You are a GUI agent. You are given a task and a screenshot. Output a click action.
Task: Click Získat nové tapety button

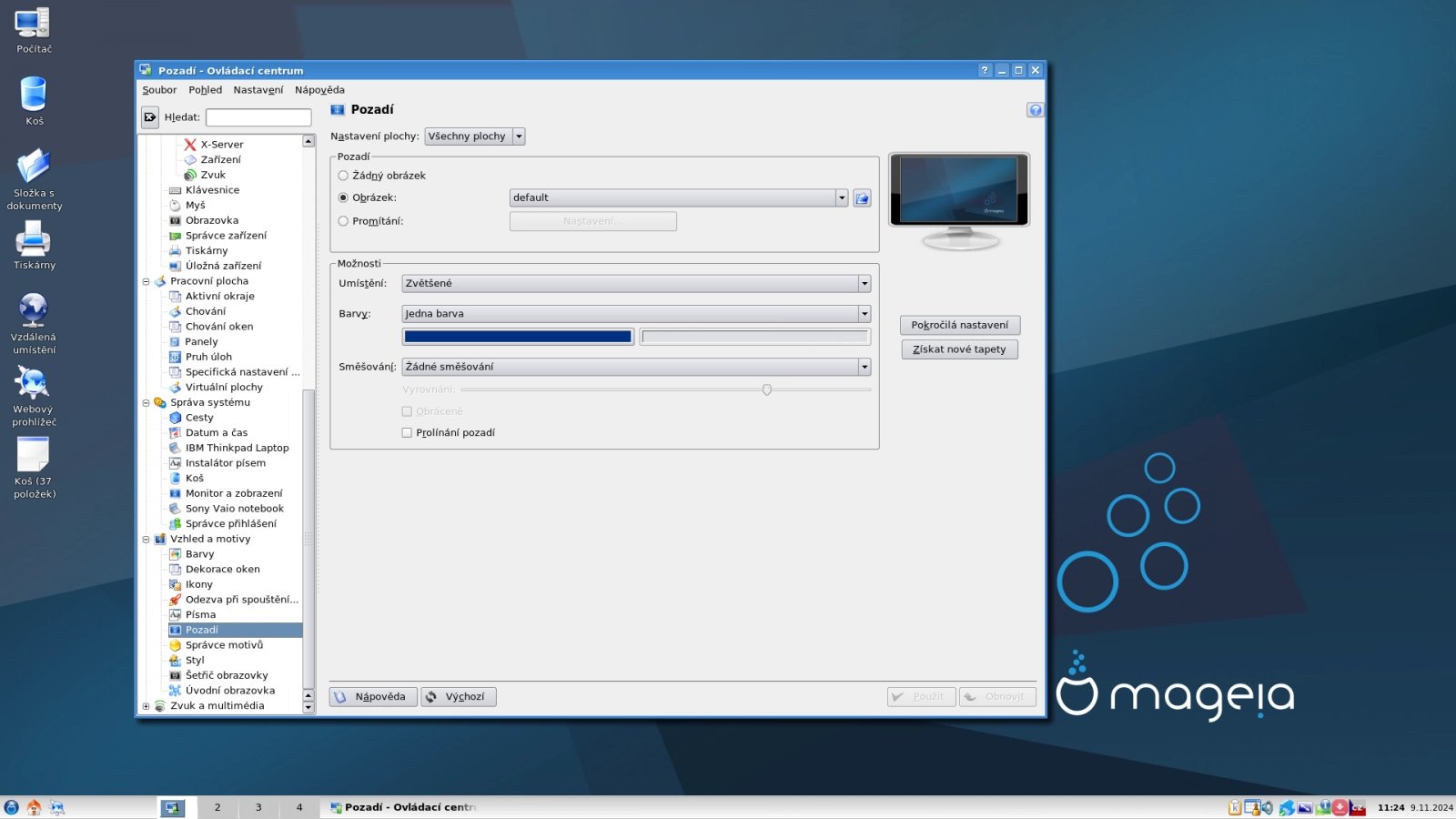(x=960, y=349)
